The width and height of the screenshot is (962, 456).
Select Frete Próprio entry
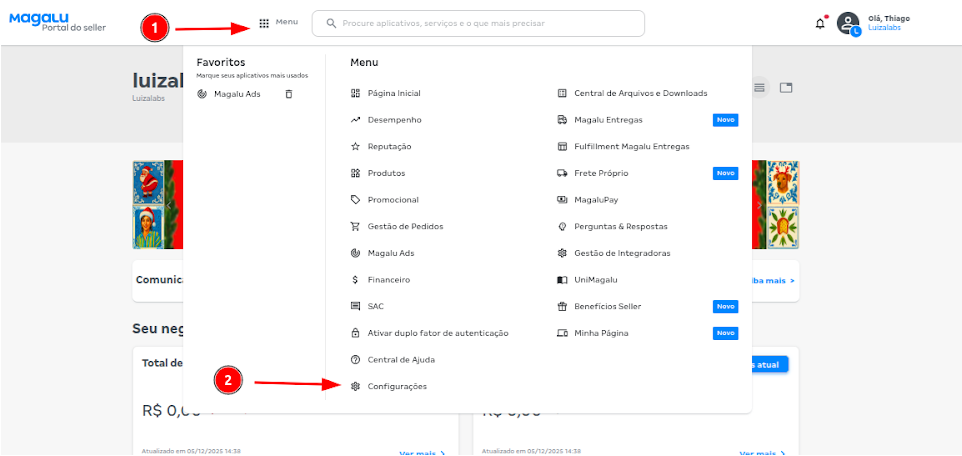tap(601, 173)
